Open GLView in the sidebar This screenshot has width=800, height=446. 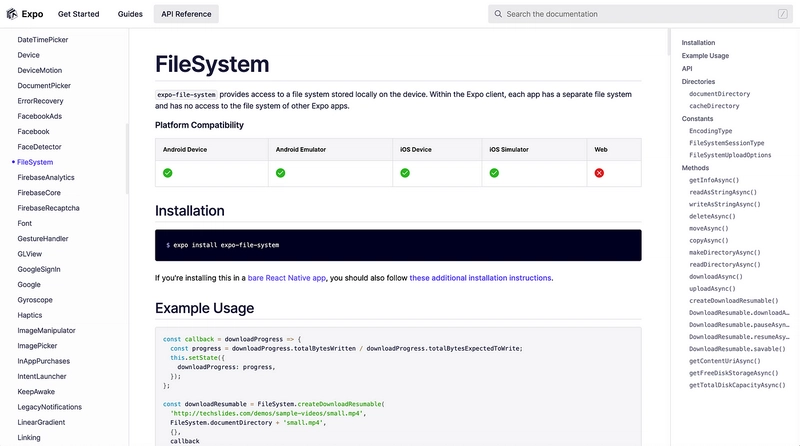pos(30,254)
